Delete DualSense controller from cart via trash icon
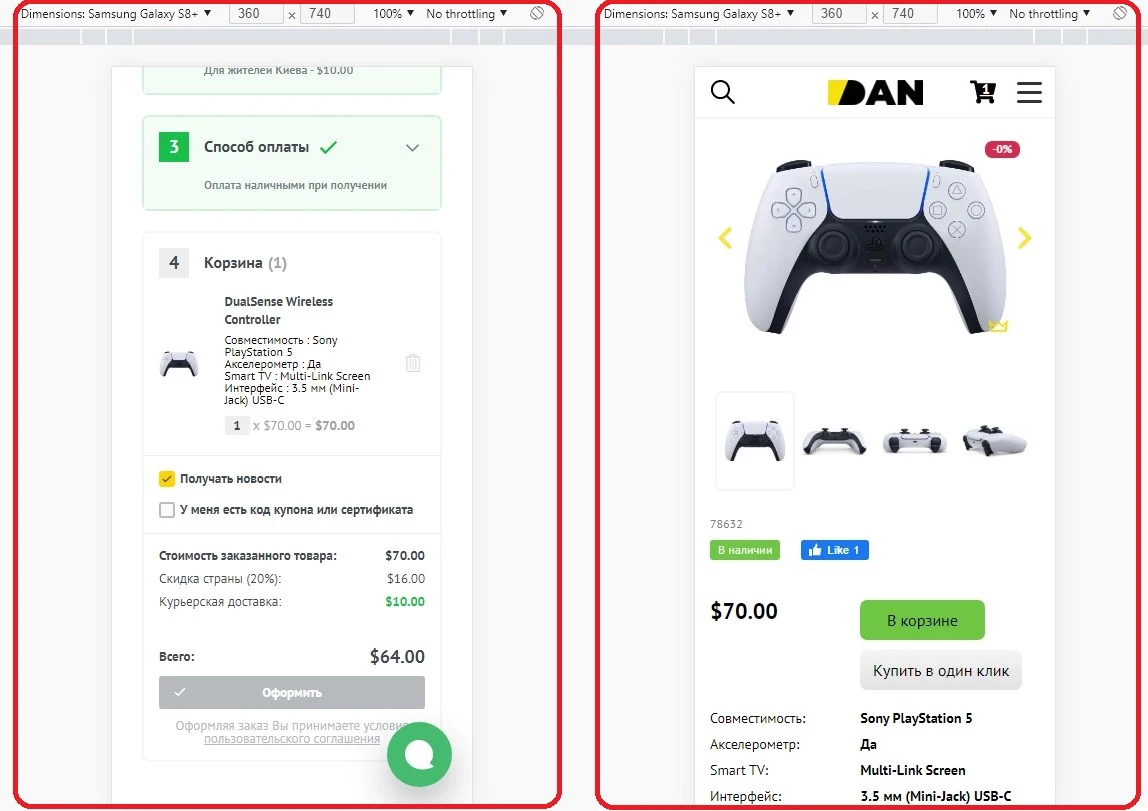This screenshot has height=811, width=1148. (x=413, y=362)
